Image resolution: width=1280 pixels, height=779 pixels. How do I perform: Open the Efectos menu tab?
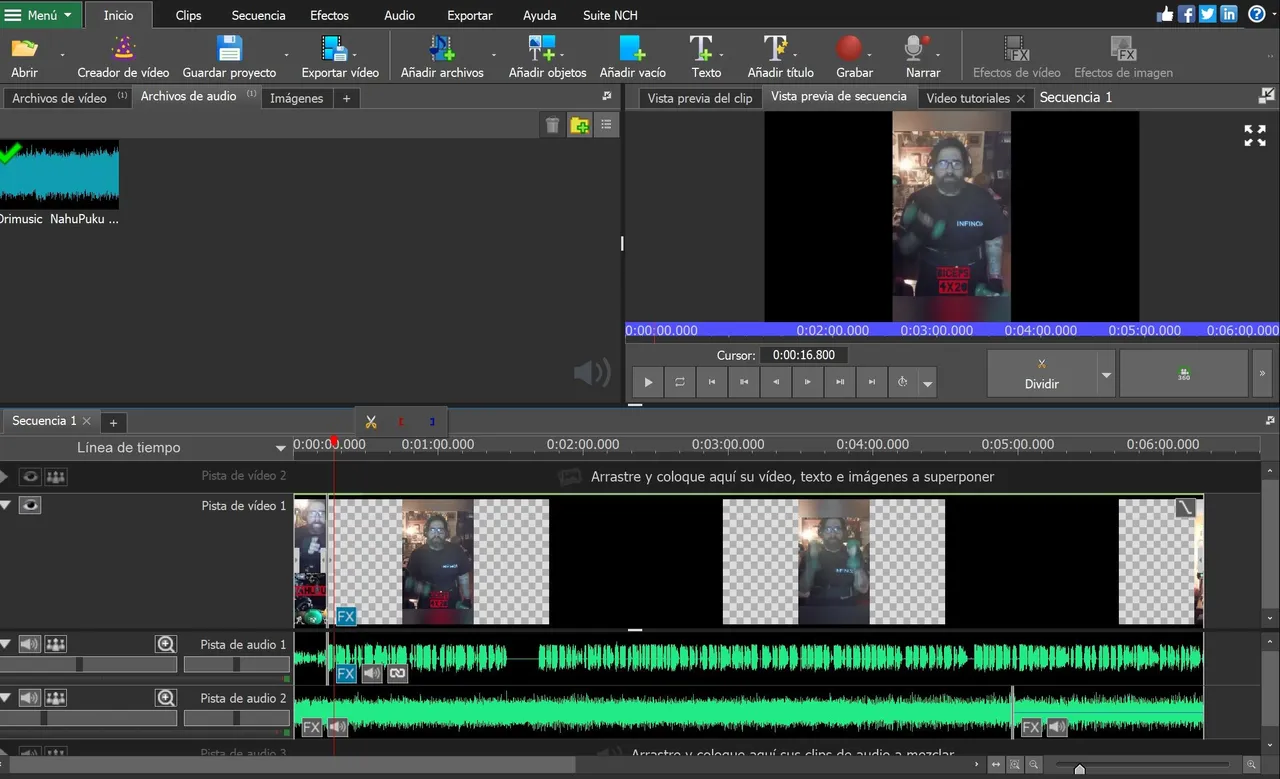[x=329, y=15]
